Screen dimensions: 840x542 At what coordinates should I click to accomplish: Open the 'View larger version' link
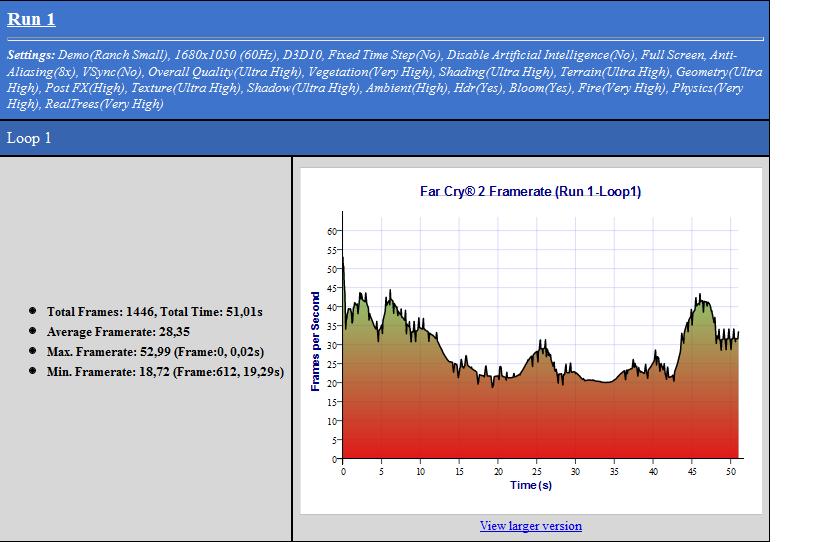(530, 525)
